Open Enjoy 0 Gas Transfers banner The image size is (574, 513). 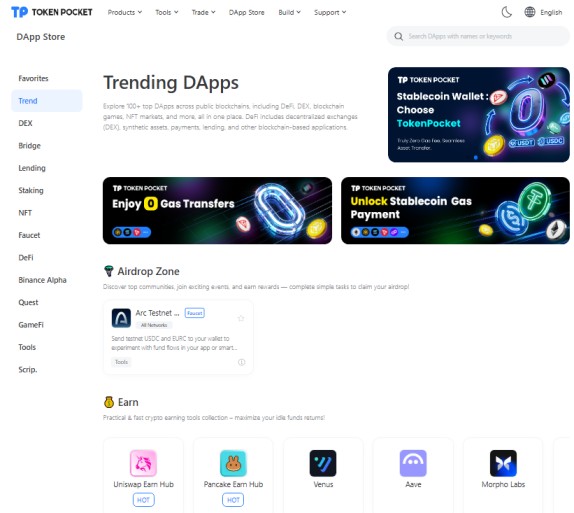click(x=217, y=211)
